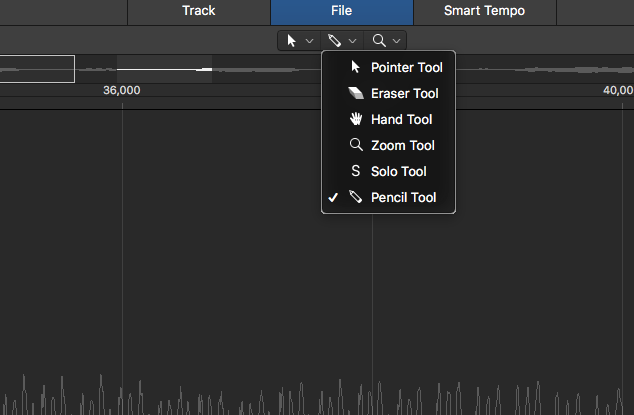The width and height of the screenshot is (634, 415).
Task: Choose the Eraser Tool
Action: tap(404, 94)
